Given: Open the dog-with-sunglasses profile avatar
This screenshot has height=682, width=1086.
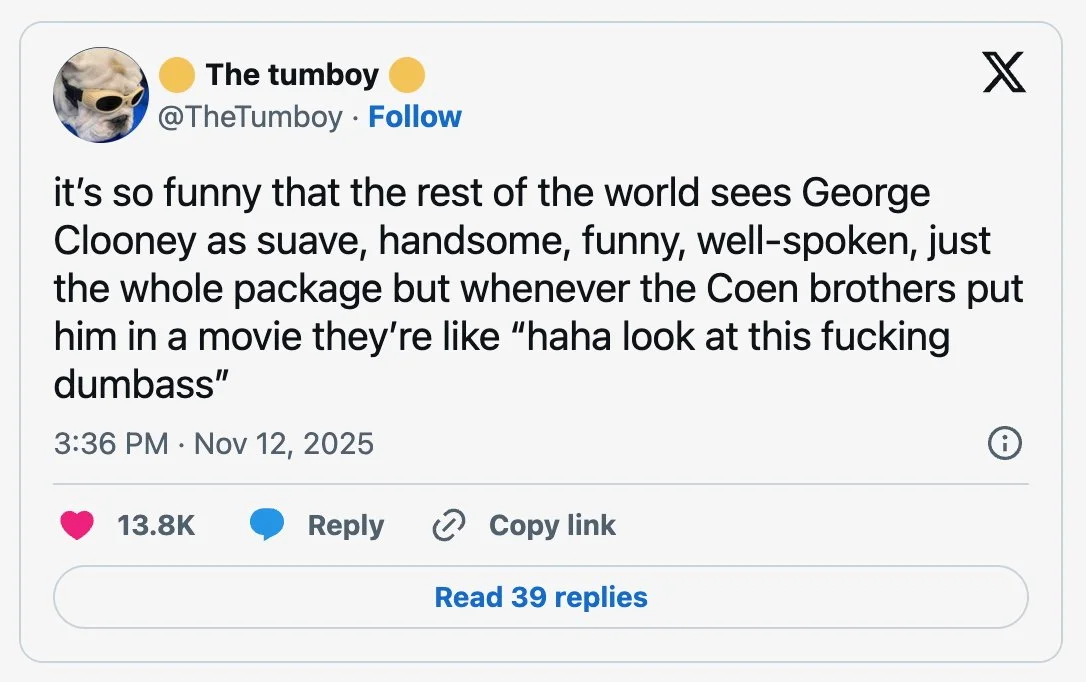Looking at the screenshot, I should 100,95.
